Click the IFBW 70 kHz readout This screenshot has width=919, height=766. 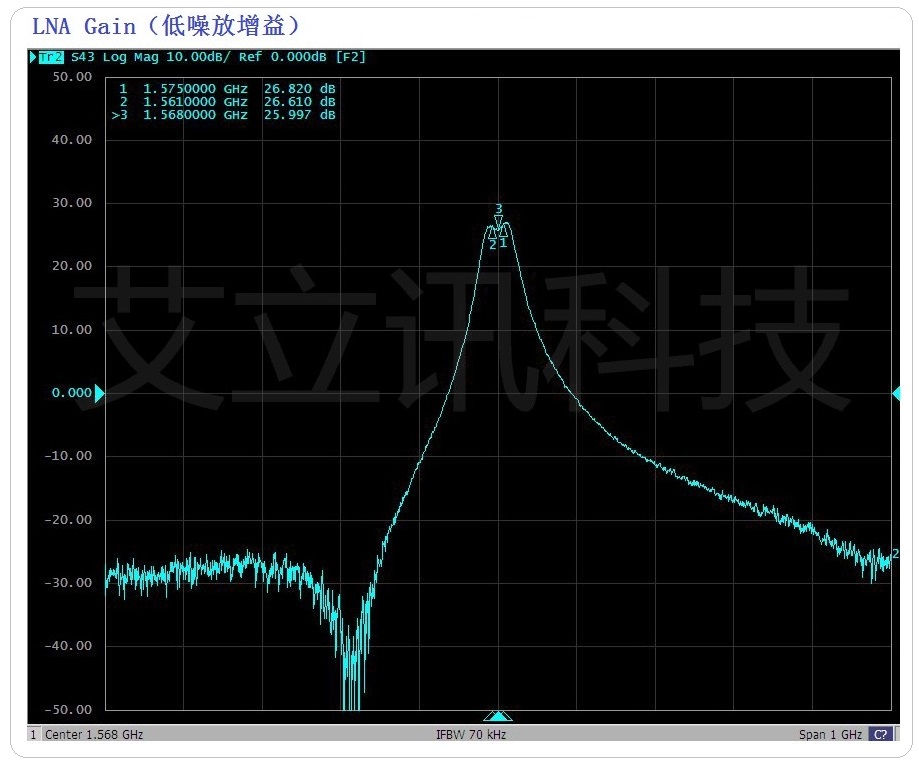pyautogui.click(x=471, y=734)
